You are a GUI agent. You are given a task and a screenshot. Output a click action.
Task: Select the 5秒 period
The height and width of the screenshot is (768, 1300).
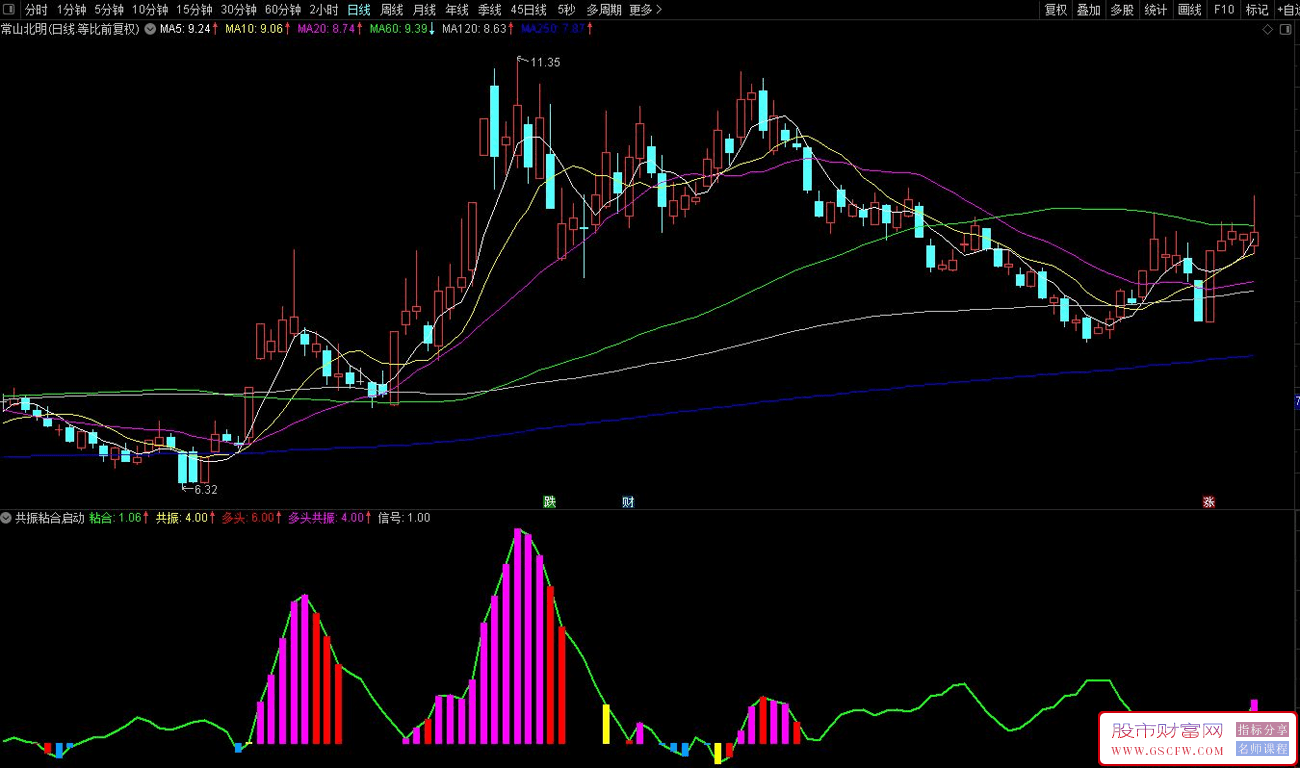point(567,10)
